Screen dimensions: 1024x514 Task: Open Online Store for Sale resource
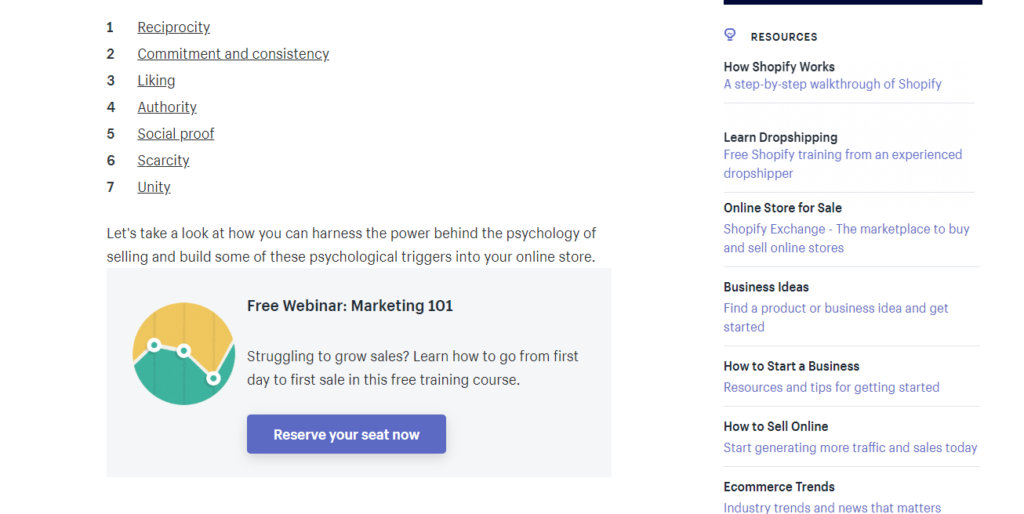click(x=782, y=208)
